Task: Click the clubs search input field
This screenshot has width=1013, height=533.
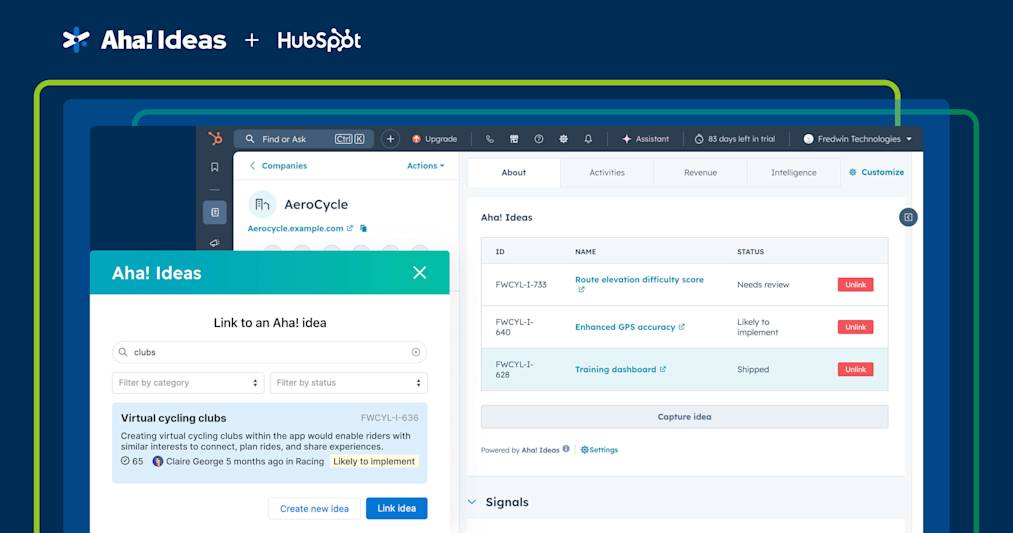Action: click(x=269, y=352)
